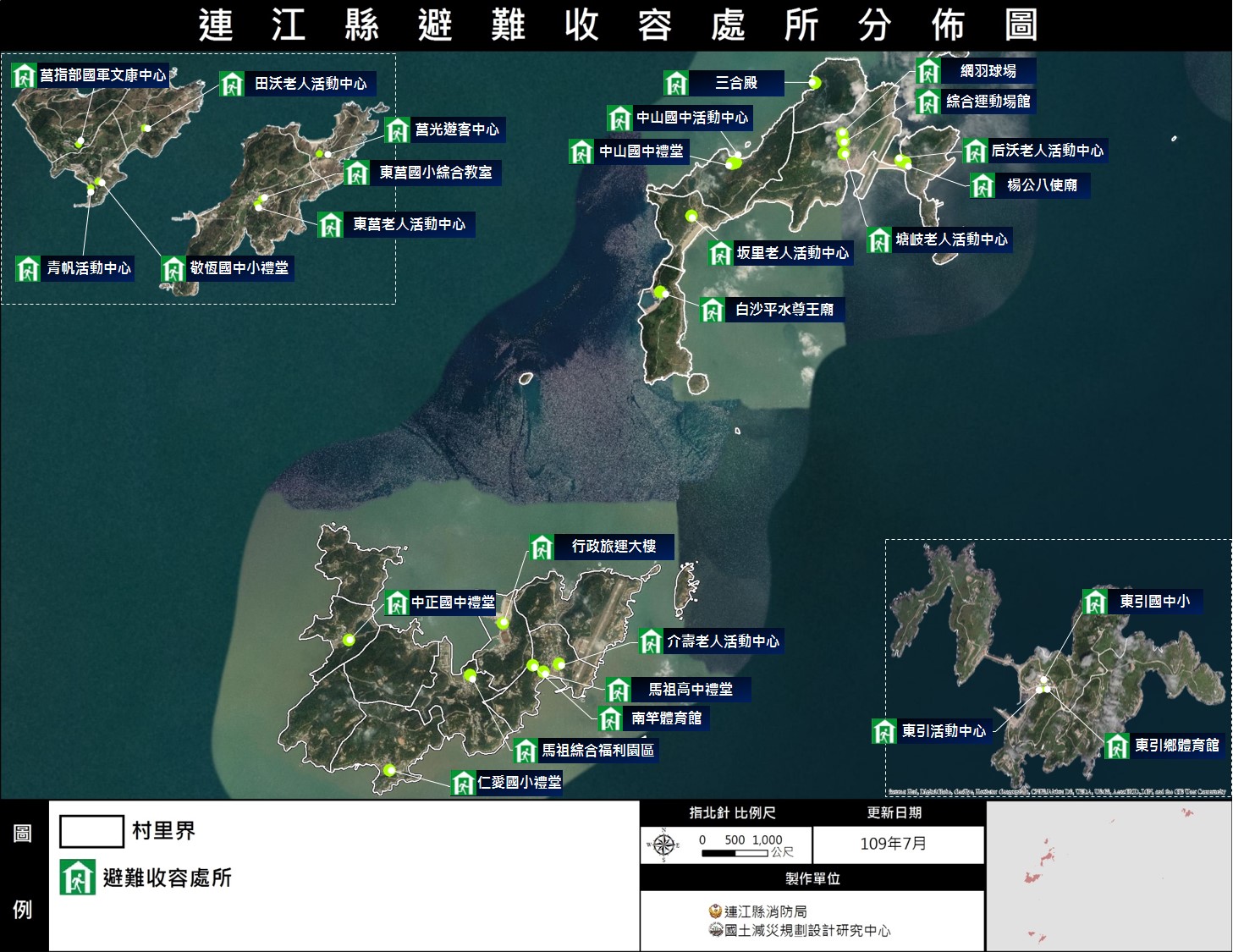This screenshot has height=952, width=1233.
Task: Select the shelter icon for 莒光遊客中心
Action: coord(398,129)
